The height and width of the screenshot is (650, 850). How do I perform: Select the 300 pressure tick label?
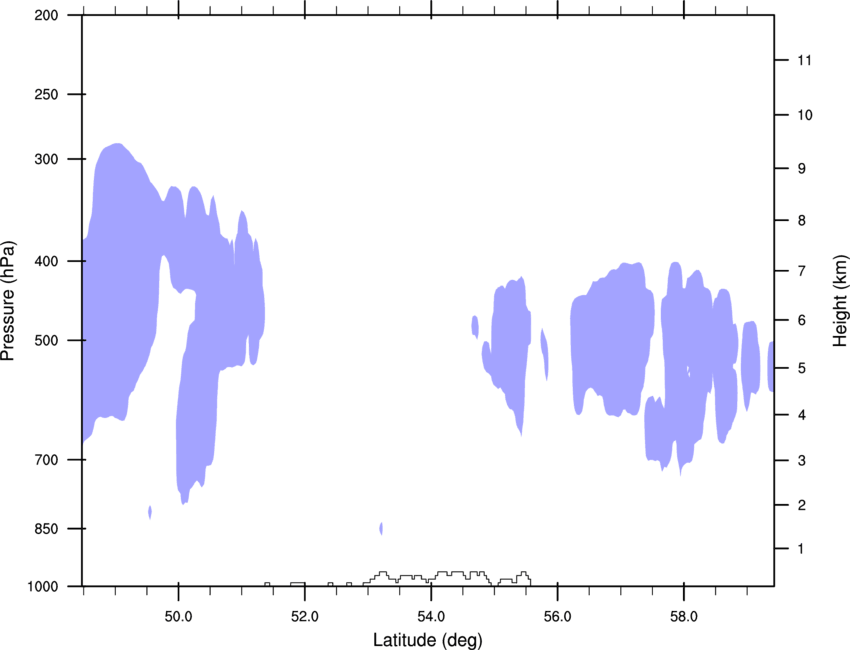[46, 159]
